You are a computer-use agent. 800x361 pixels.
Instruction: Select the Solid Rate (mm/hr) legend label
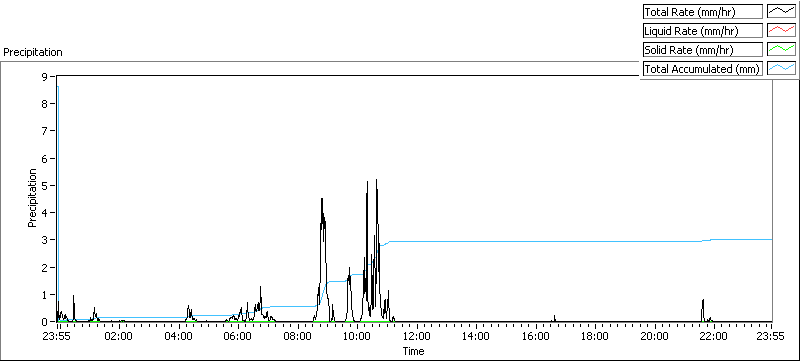(703, 49)
